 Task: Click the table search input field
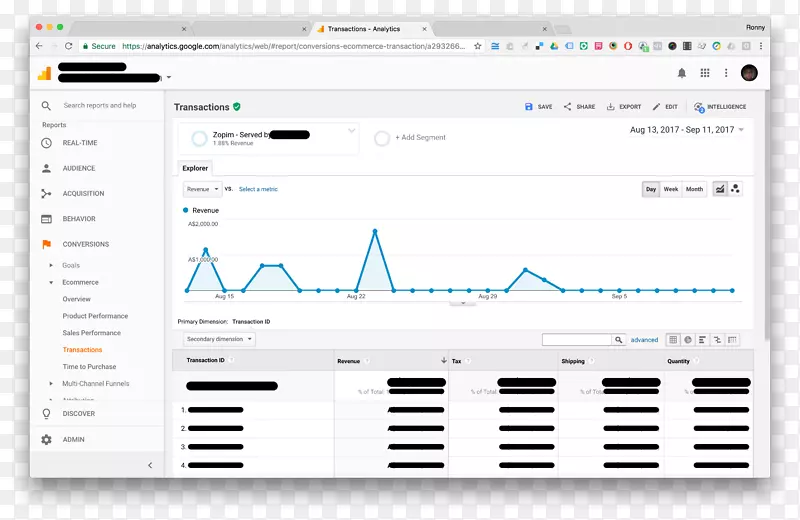pyautogui.click(x=577, y=340)
